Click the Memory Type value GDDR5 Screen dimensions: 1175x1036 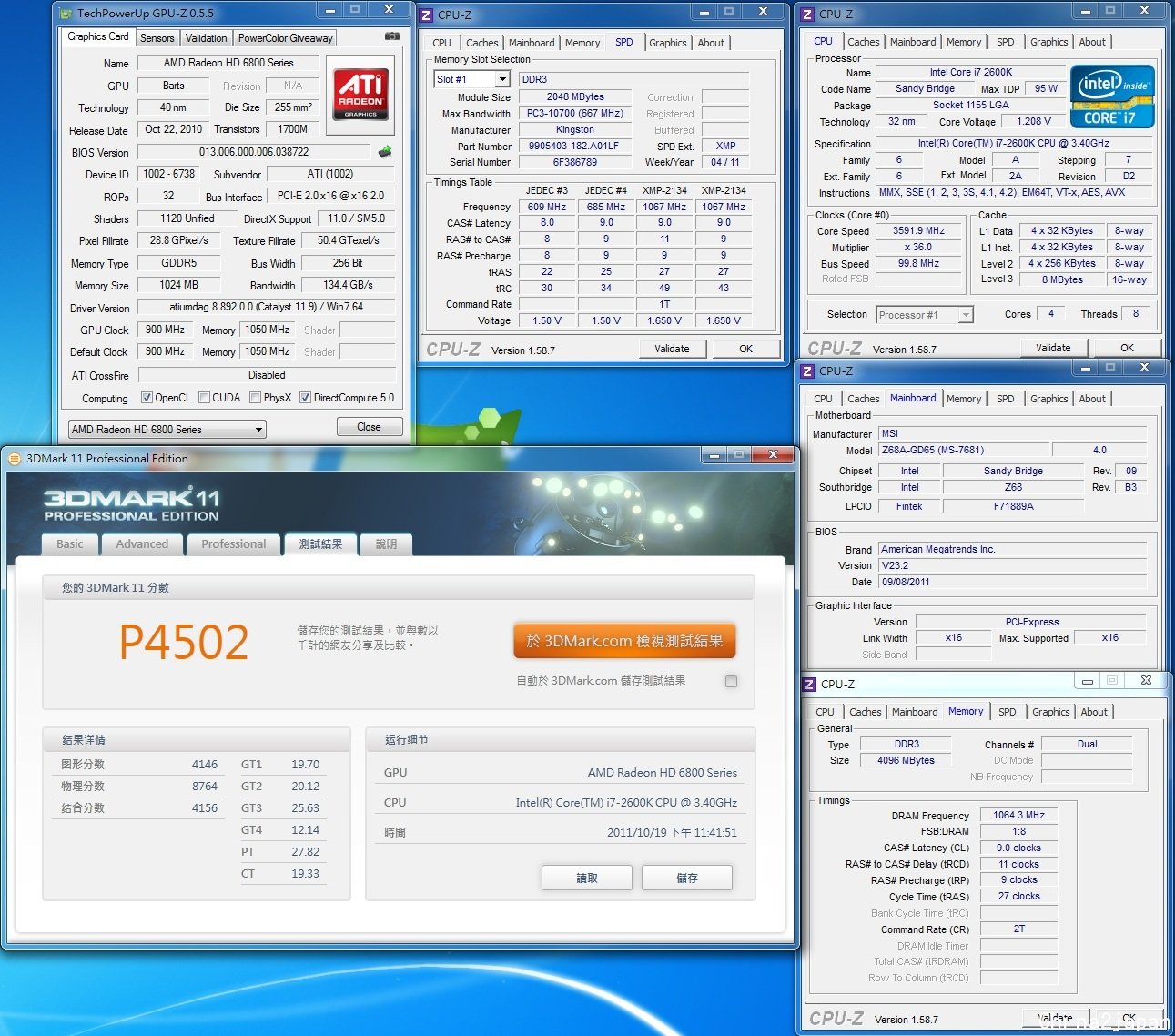click(179, 262)
